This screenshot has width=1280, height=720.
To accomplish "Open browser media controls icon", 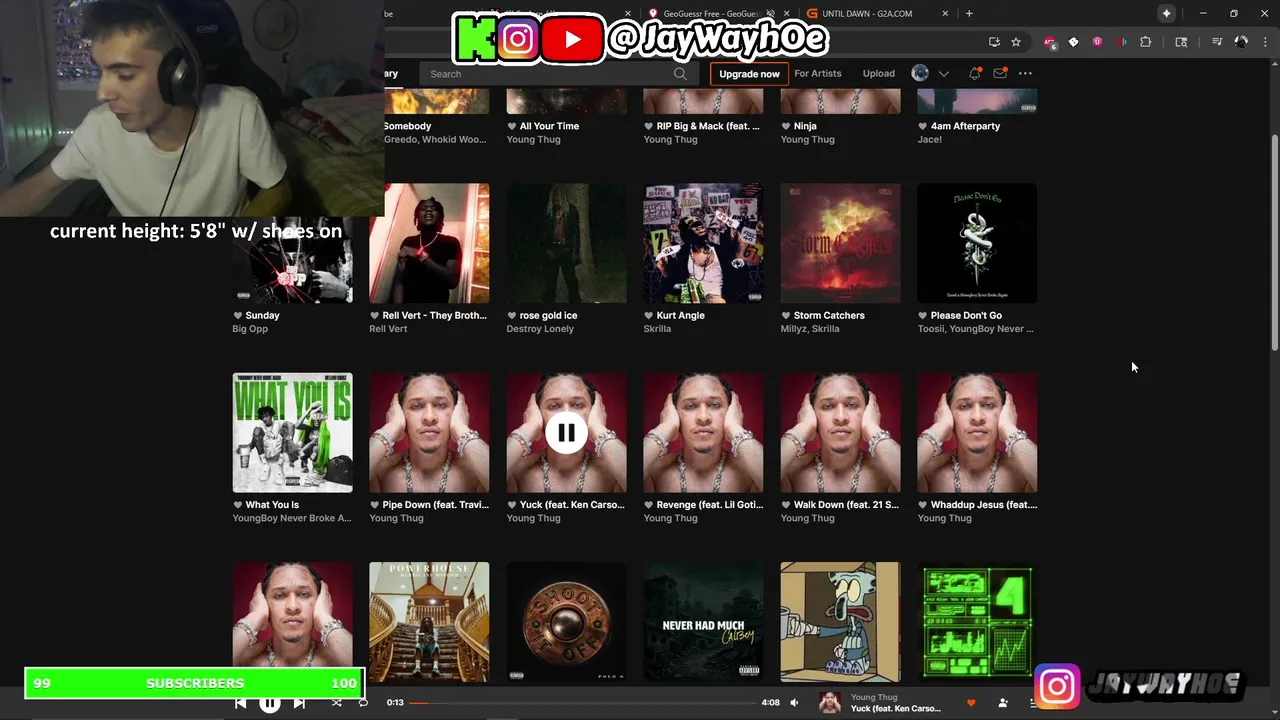I will tap(1217, 42).
